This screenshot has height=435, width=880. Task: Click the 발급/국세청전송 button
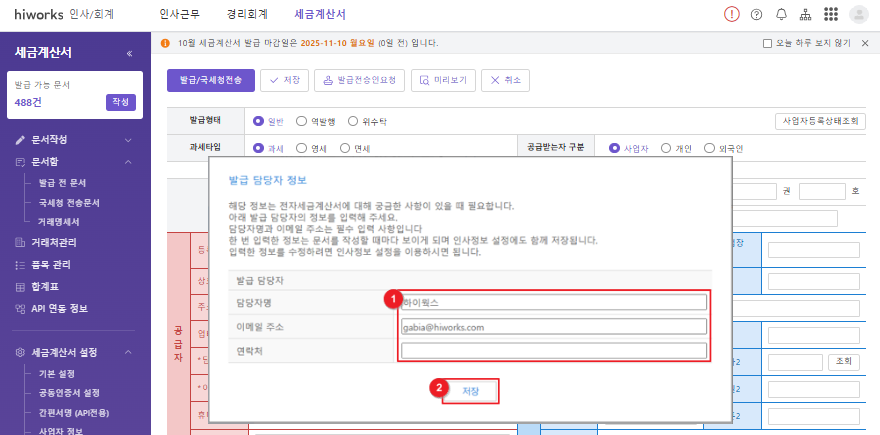pyautogui.click(x=210, y=80)
